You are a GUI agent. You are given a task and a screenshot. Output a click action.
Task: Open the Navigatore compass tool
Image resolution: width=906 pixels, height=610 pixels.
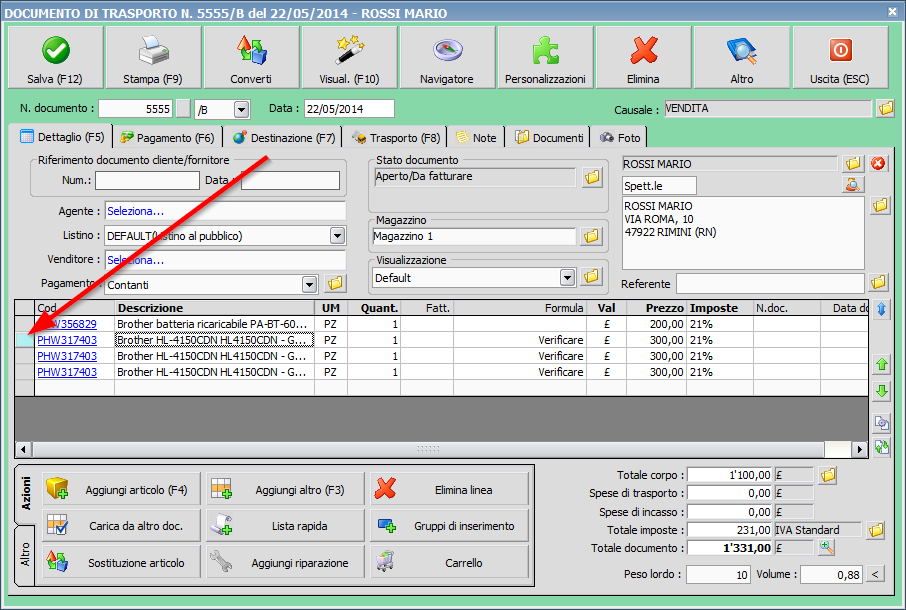[447, 57]
